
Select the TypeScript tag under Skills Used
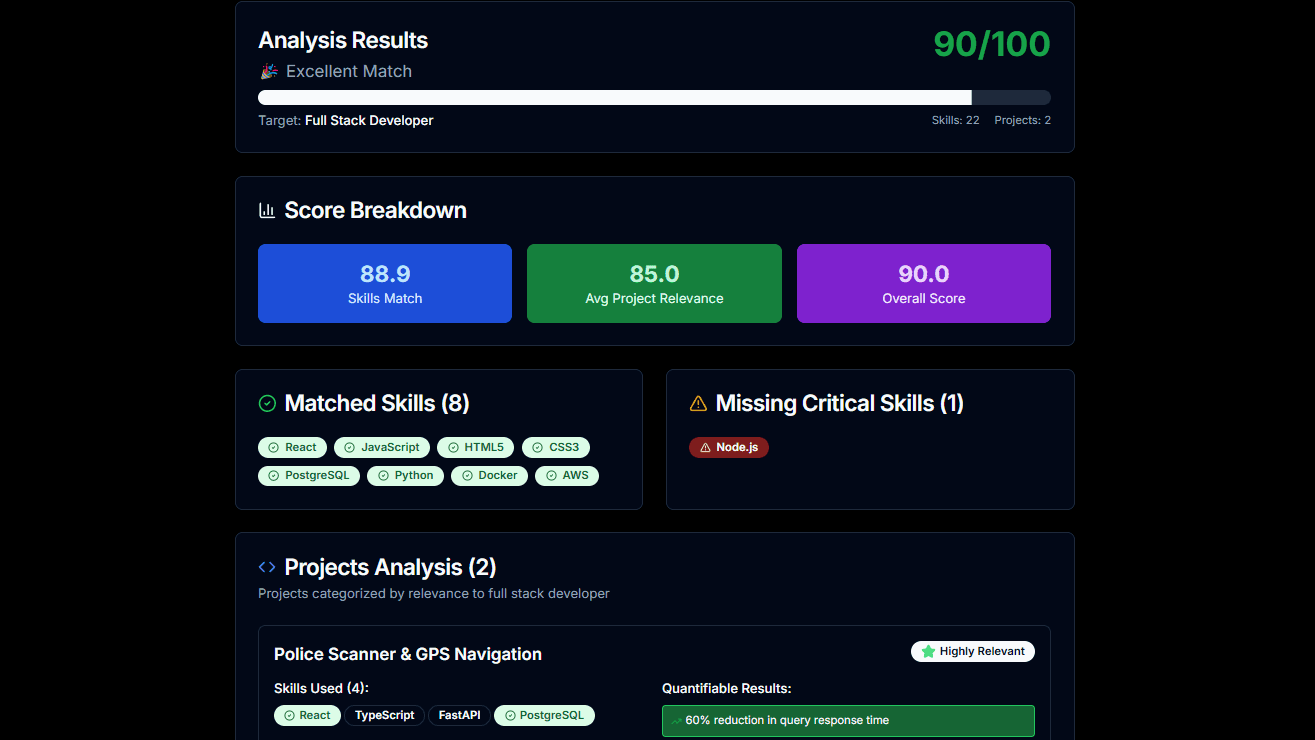point(384,715)
